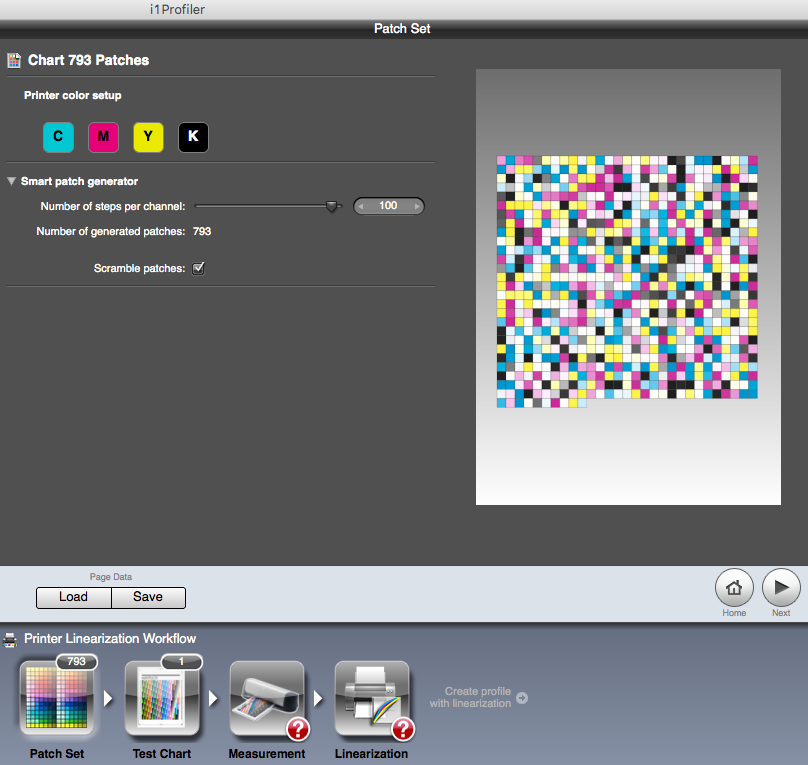Select the Magenta ink color swatch
The image size is (808, 765).
coord(103,137)
